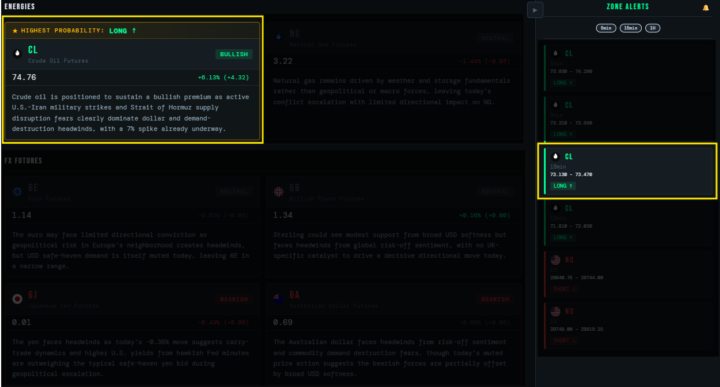Select the 15min timeframe filter
Viewport: 720px width, 387px height.
click(630, 28)
